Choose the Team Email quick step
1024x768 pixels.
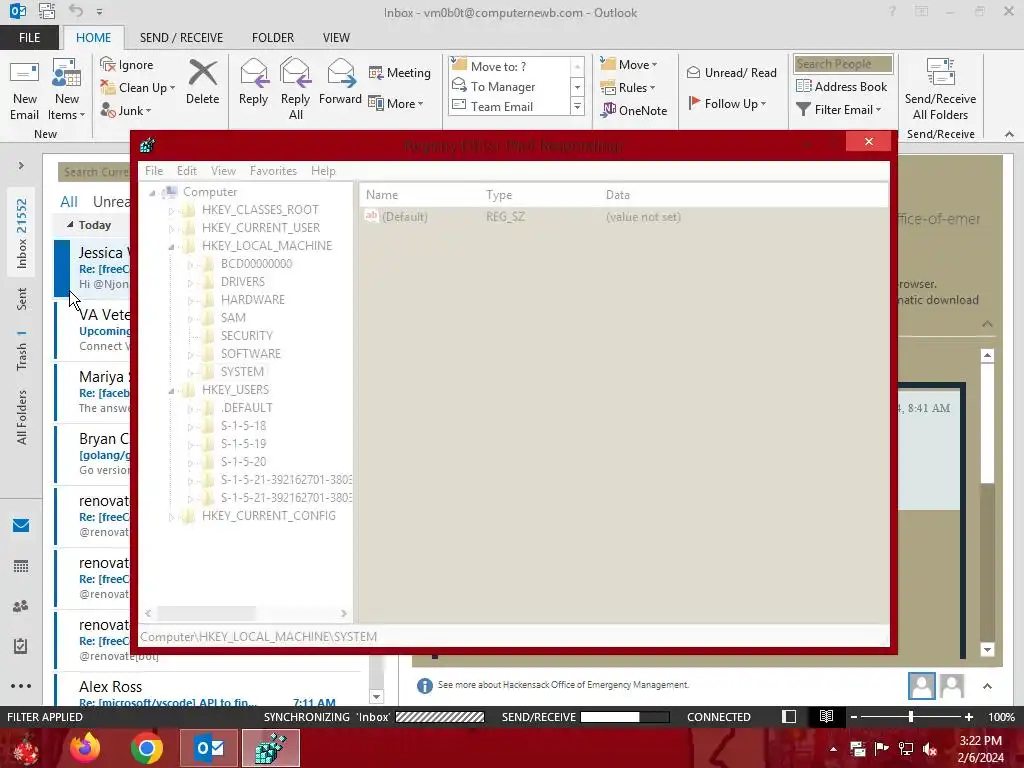pos(510,106)
